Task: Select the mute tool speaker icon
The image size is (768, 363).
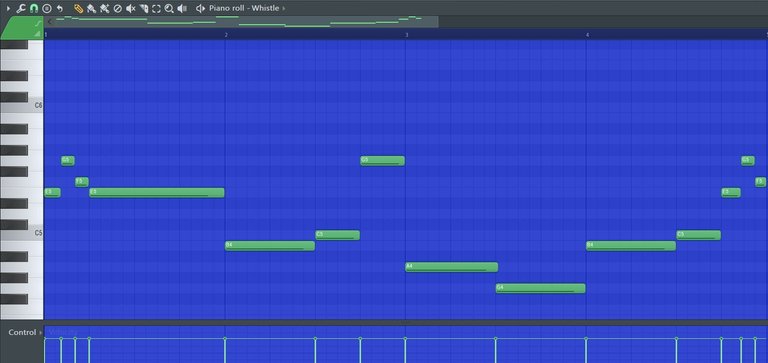Action: point(130,8)
